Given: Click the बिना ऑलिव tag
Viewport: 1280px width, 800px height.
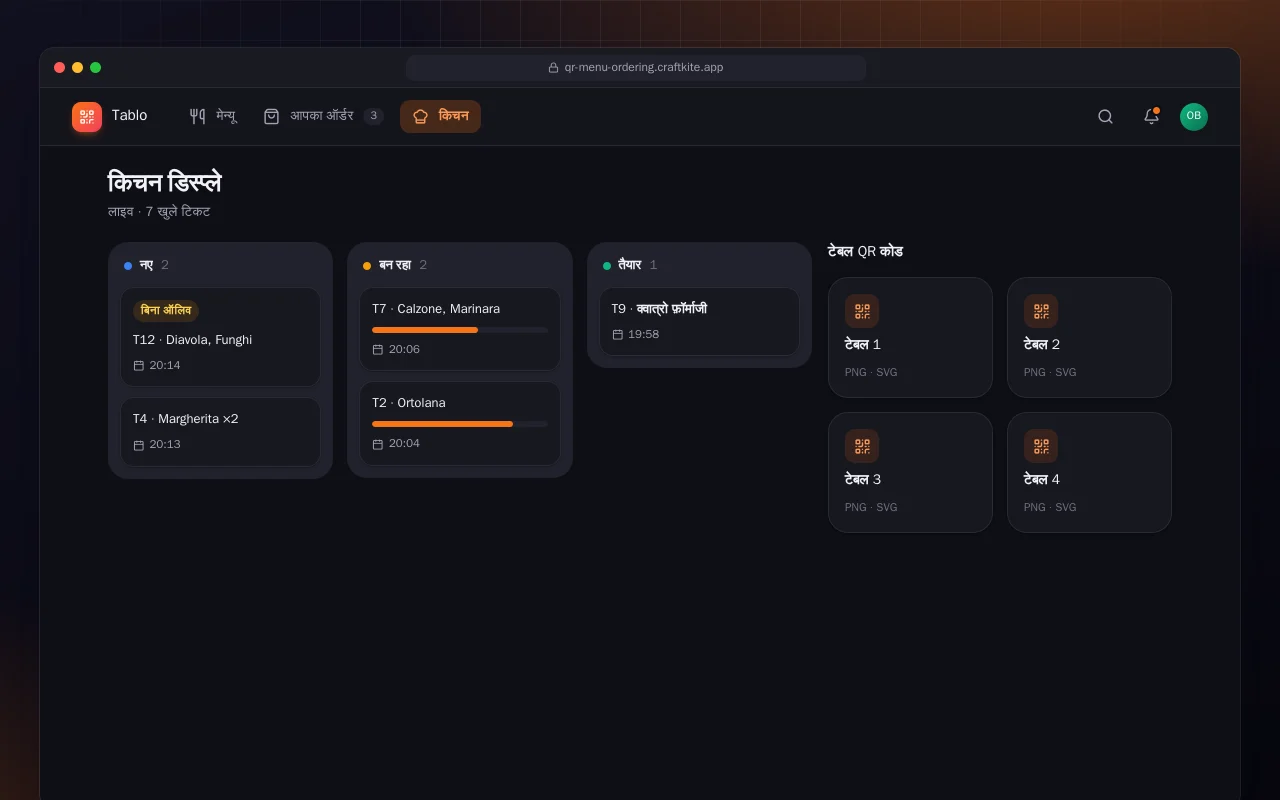Looking at the screenshot, I should tap(166, 311).
